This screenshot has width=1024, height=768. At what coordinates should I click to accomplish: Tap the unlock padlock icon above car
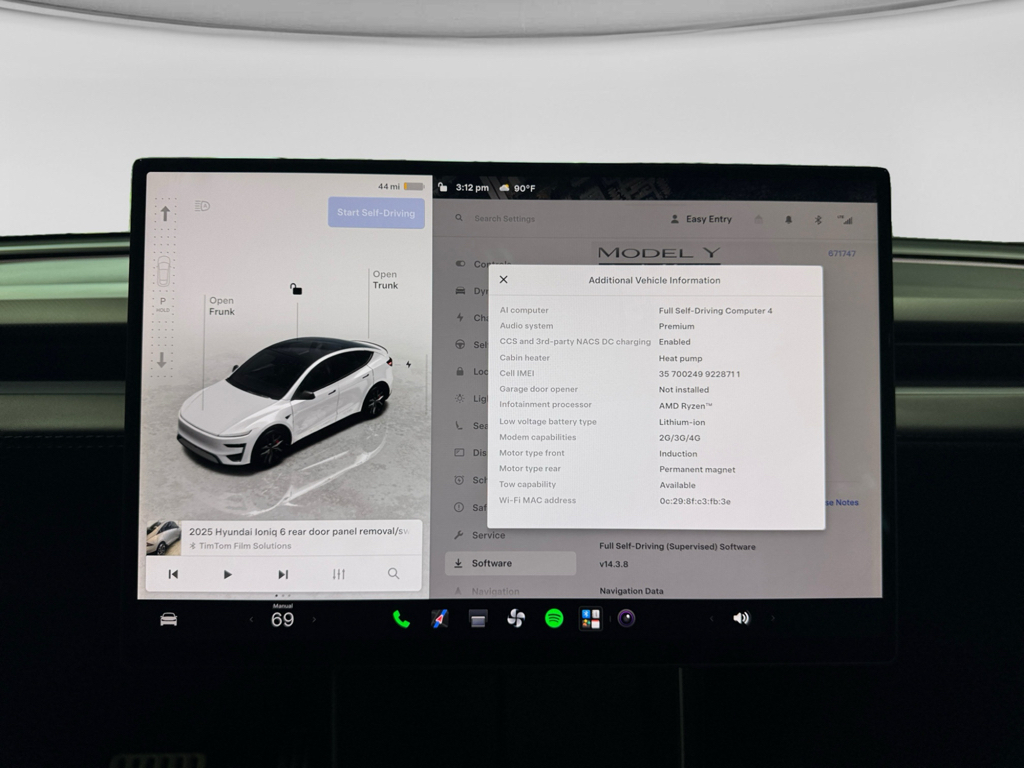(296, 289)
